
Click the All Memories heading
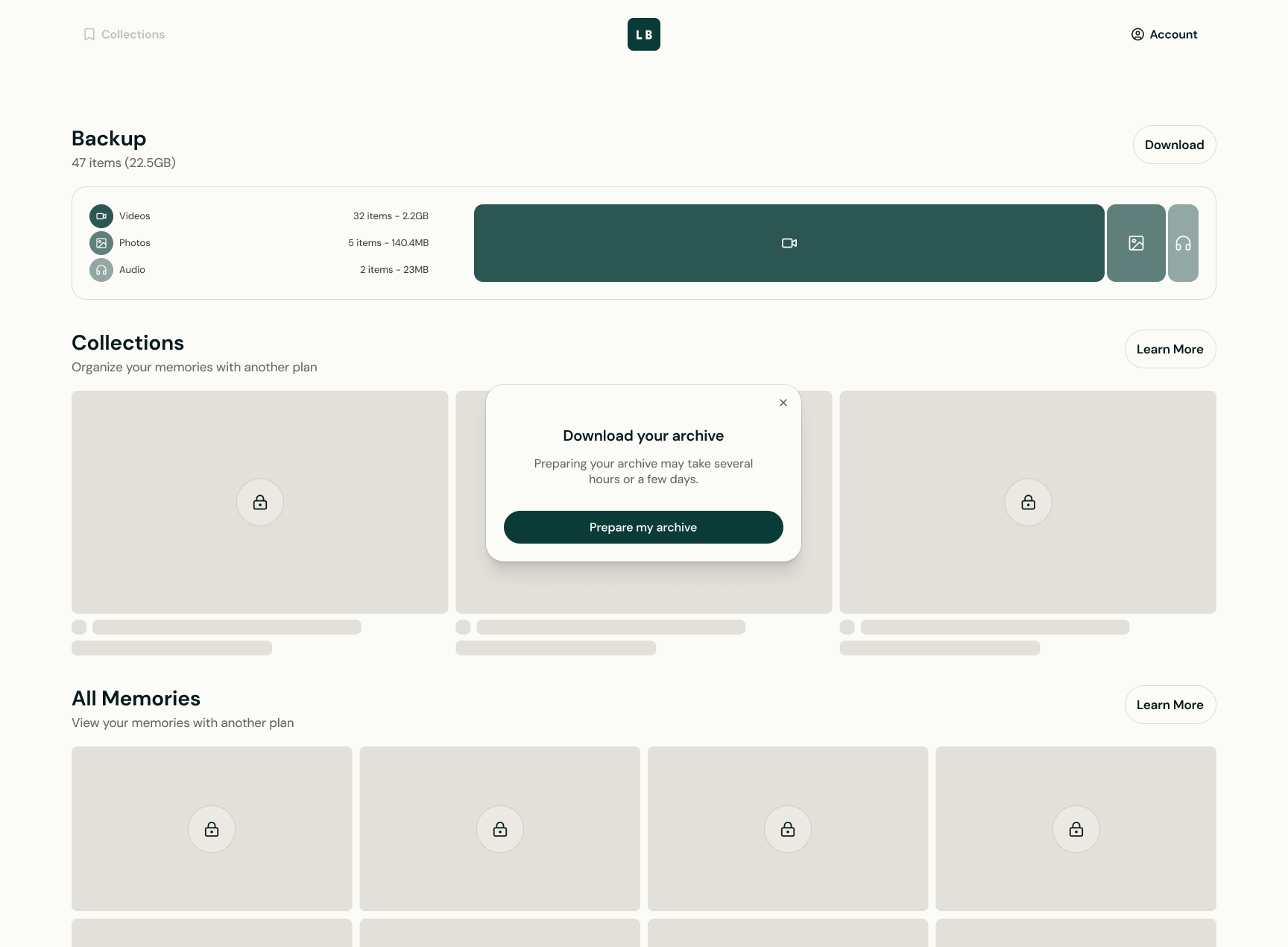pos(136,699)
